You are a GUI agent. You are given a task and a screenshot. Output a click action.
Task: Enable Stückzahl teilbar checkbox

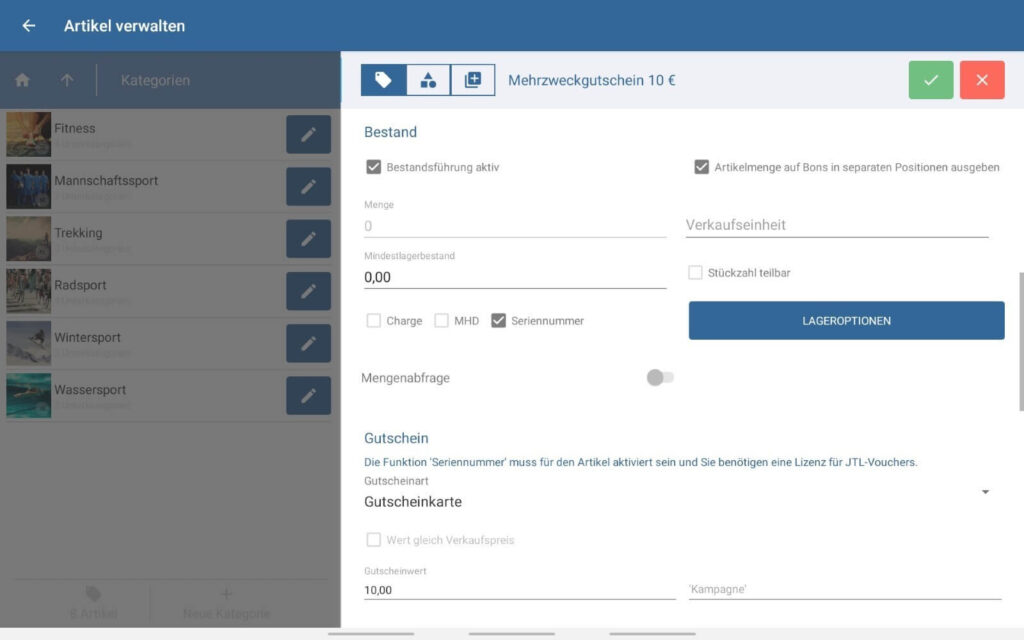tap(695, 272)
